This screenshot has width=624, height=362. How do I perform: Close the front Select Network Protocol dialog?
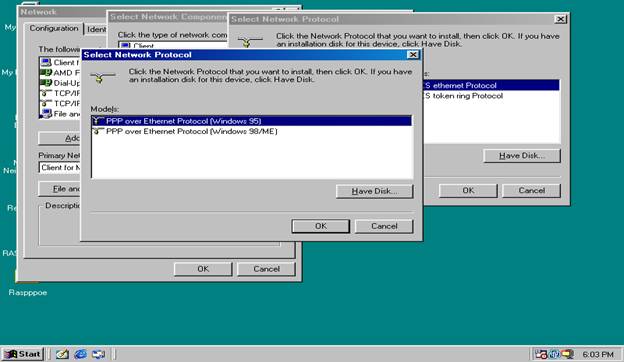click(413, 54)
